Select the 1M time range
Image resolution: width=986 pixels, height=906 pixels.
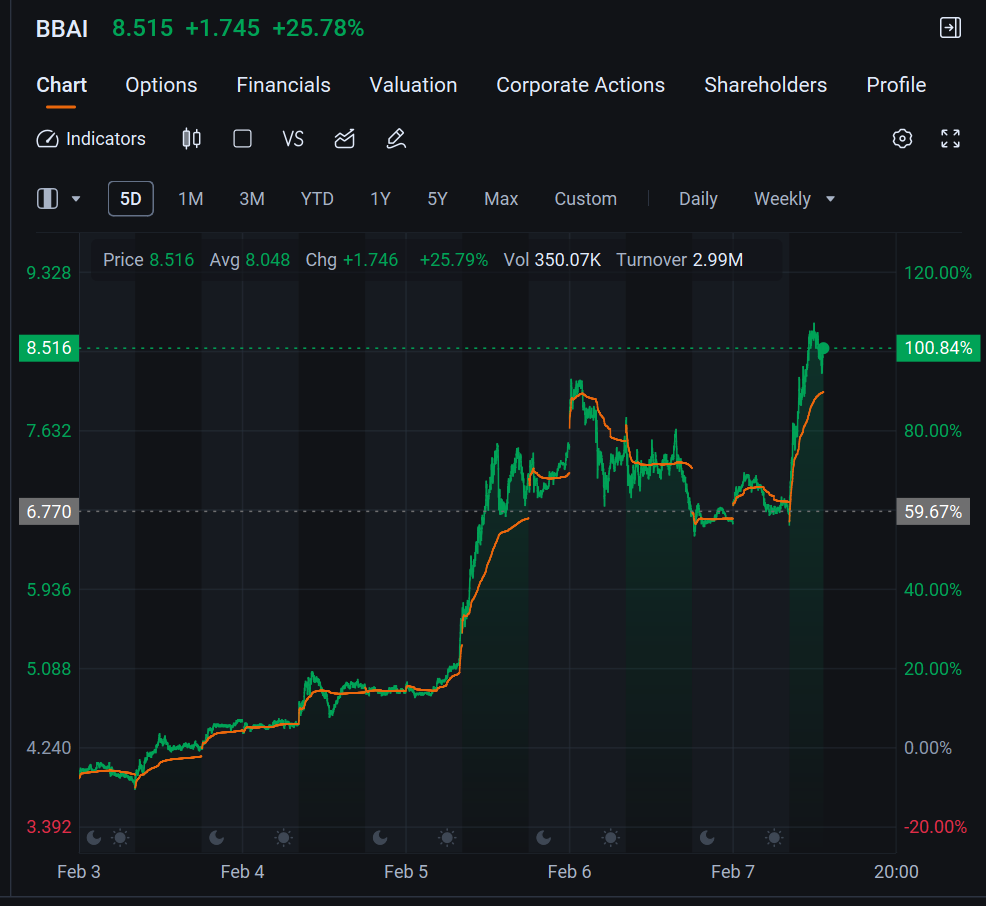click(x=191, y=199)
